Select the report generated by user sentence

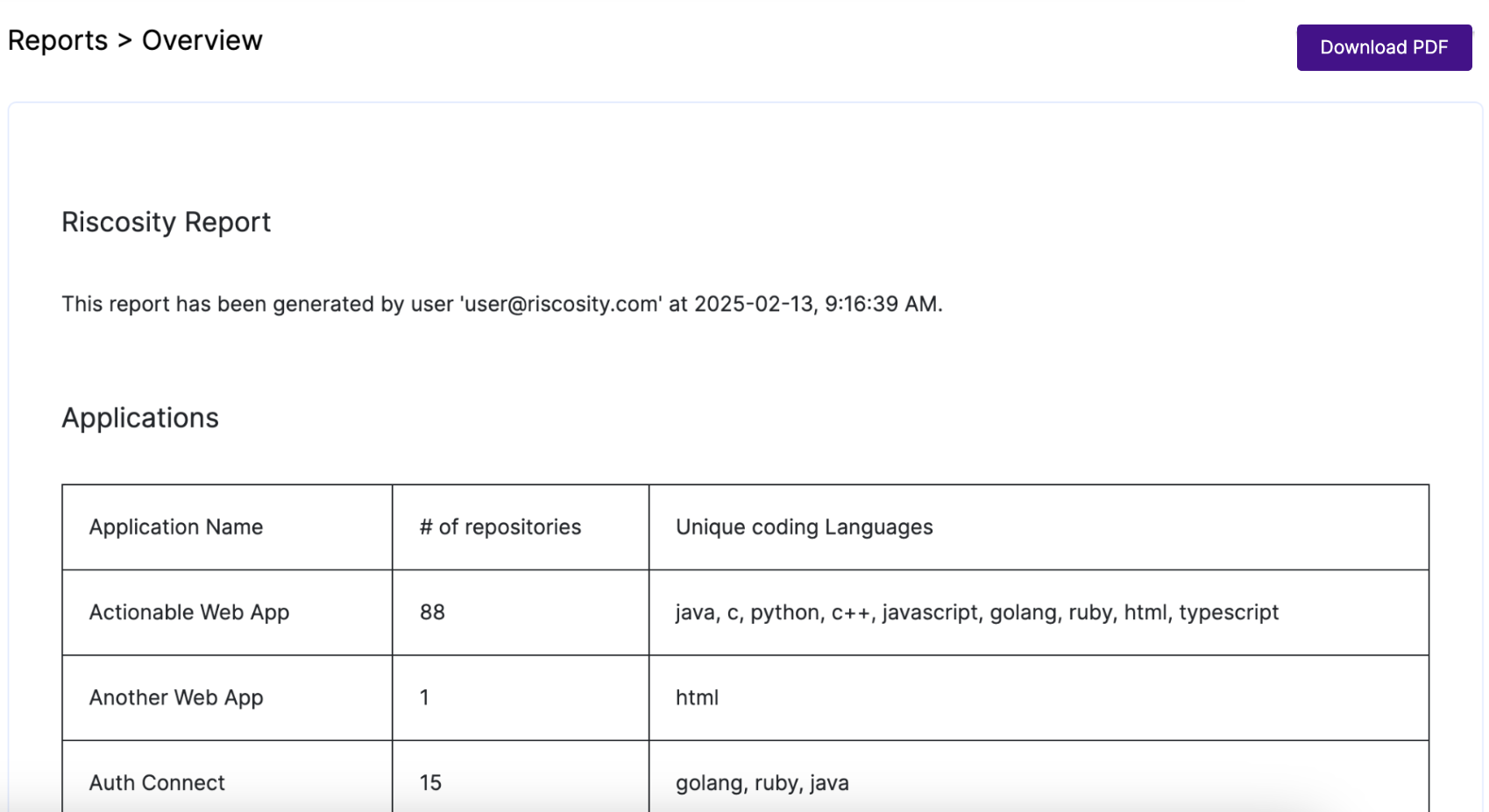502,304
